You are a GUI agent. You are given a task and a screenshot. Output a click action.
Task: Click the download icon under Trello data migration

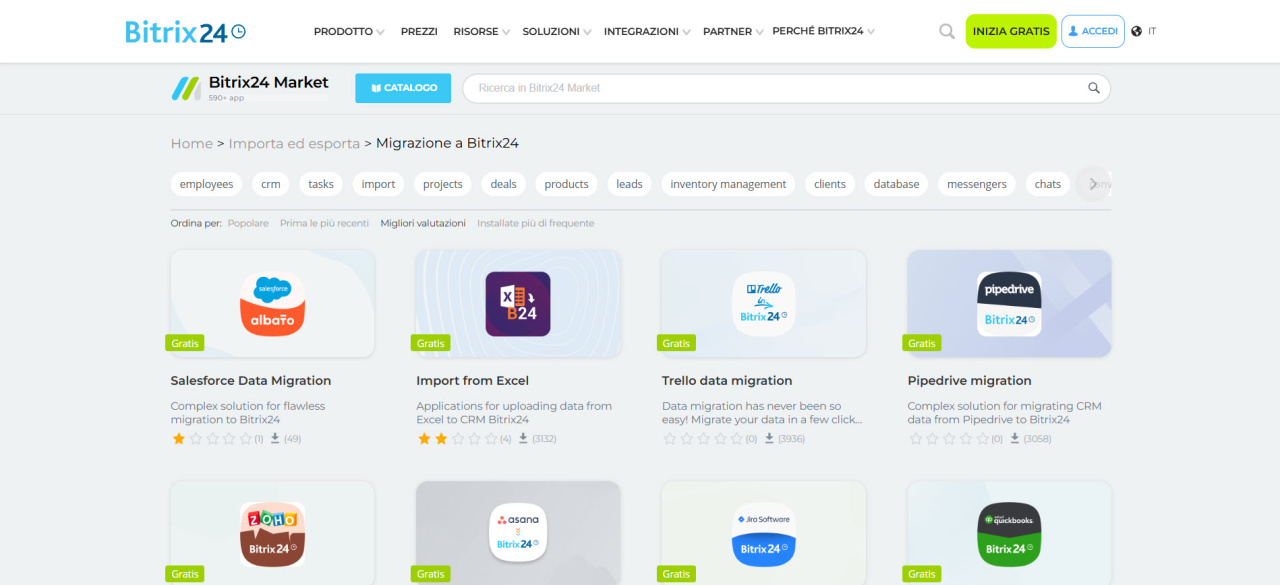click(769, 438)
